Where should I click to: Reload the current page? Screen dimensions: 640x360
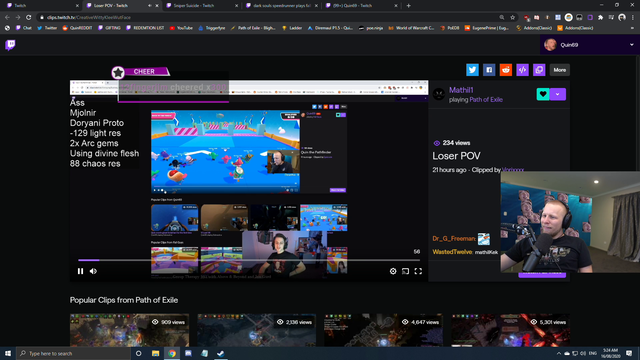[29, 18]
